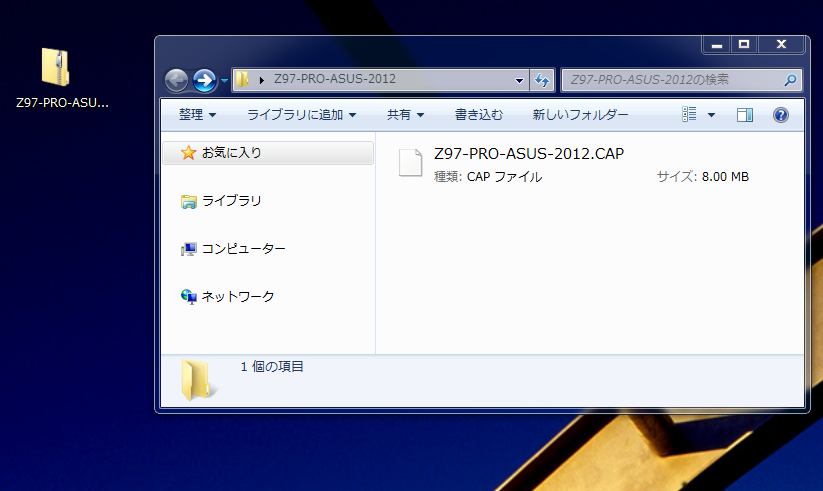Select コンピューター in the navigation pane
The height and width of the screenshot is (491, 823).
click(x=233, y=248)
